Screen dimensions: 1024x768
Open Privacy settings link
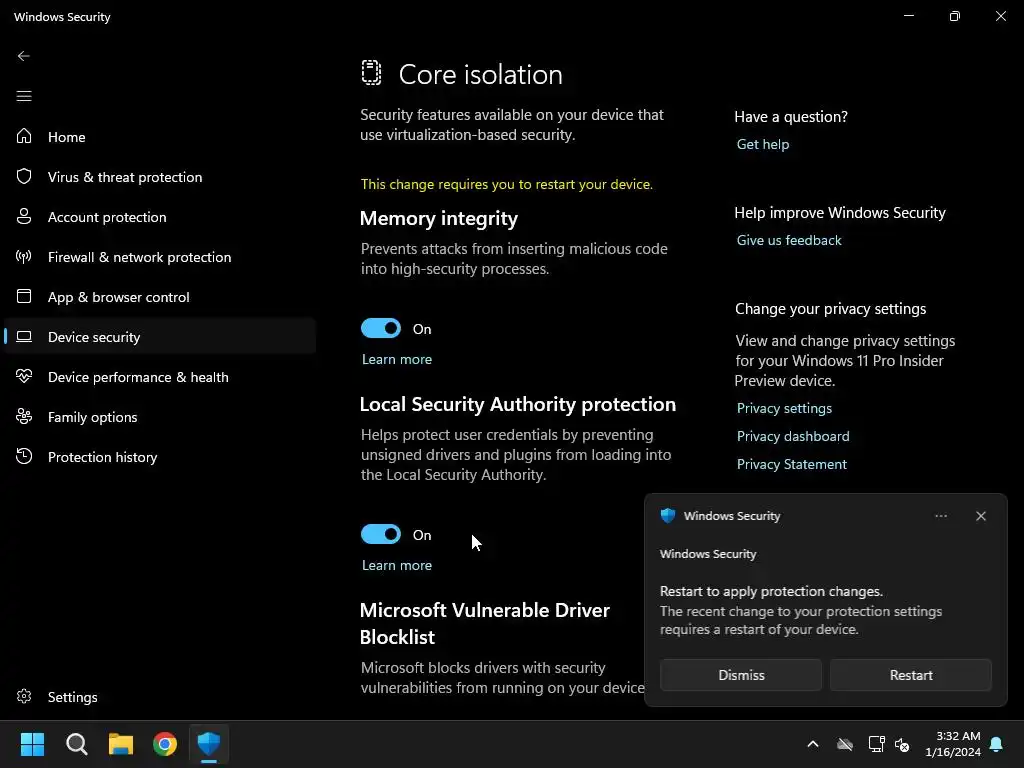click(x=784, y=408)
